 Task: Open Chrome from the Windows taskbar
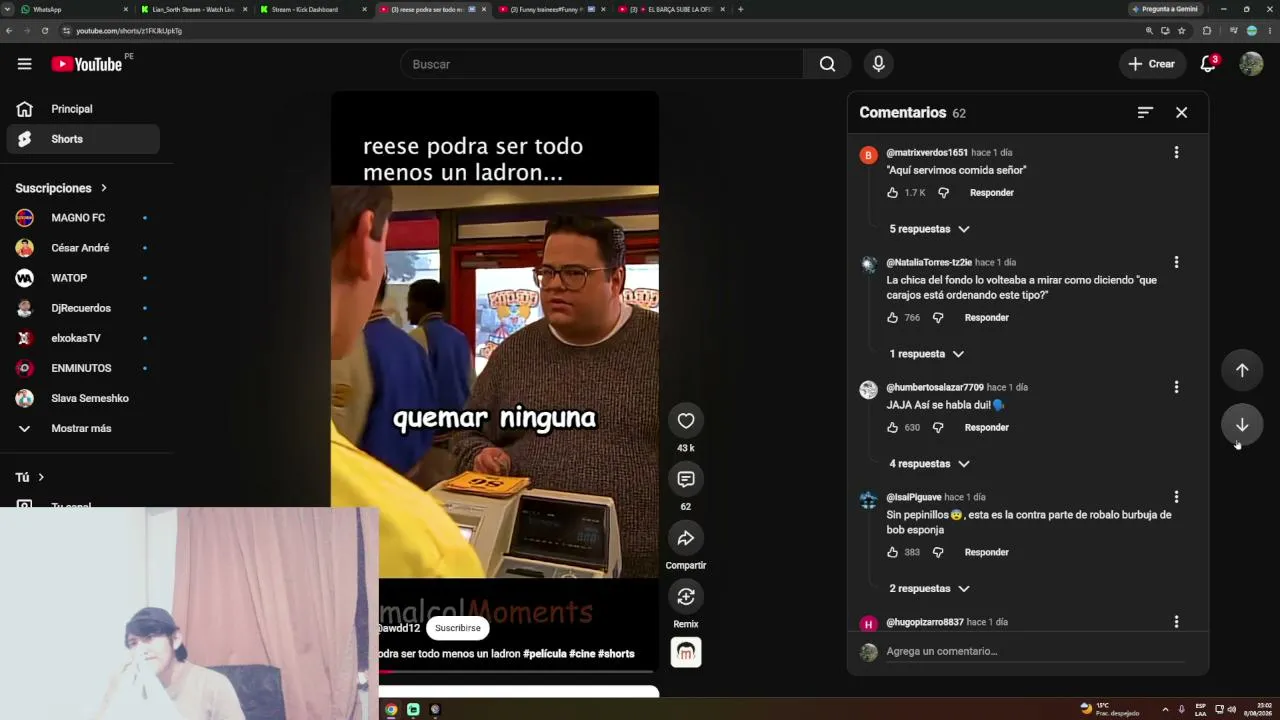[391, 710]
